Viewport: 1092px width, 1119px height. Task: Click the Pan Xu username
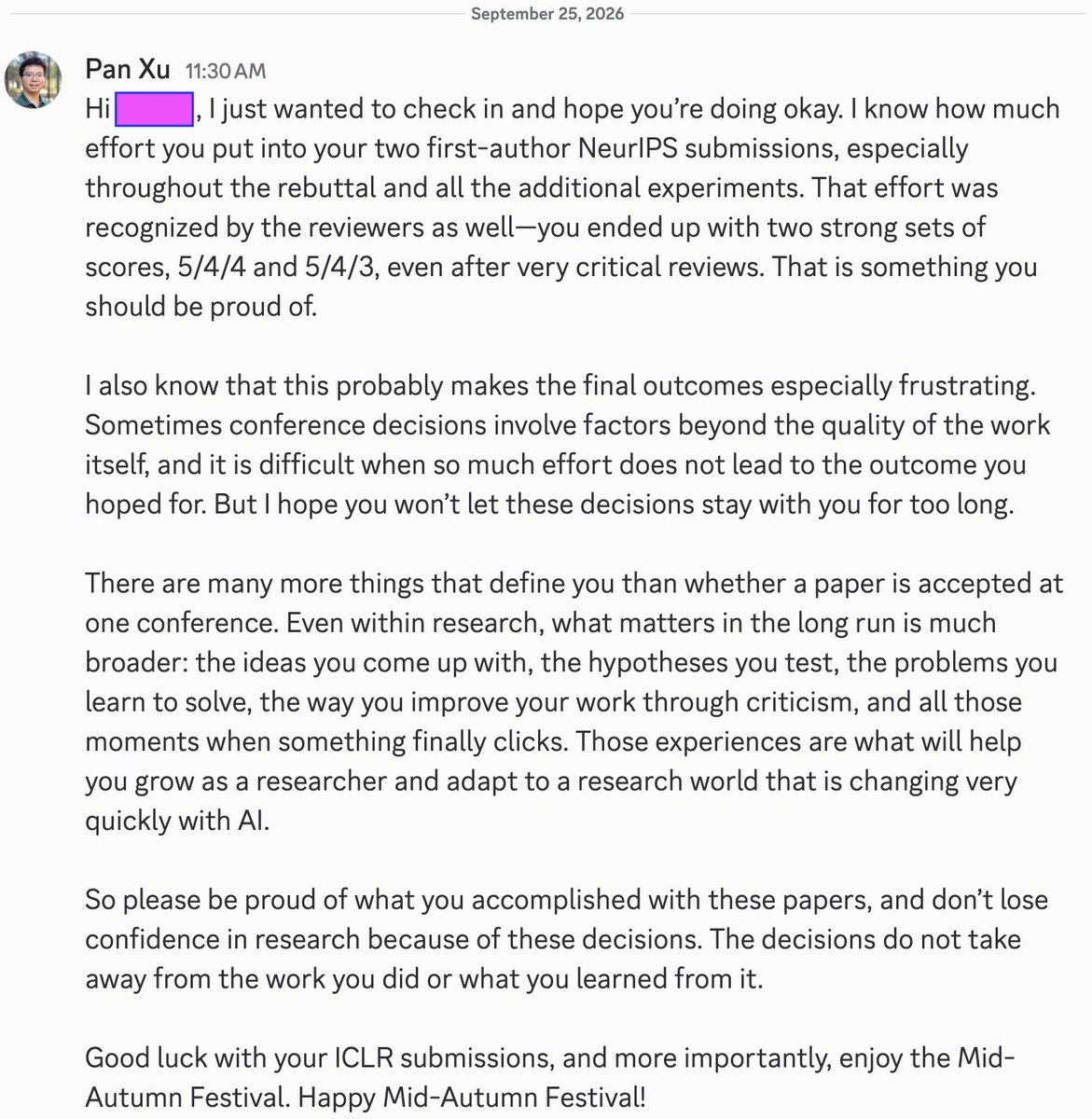(127, 70)
